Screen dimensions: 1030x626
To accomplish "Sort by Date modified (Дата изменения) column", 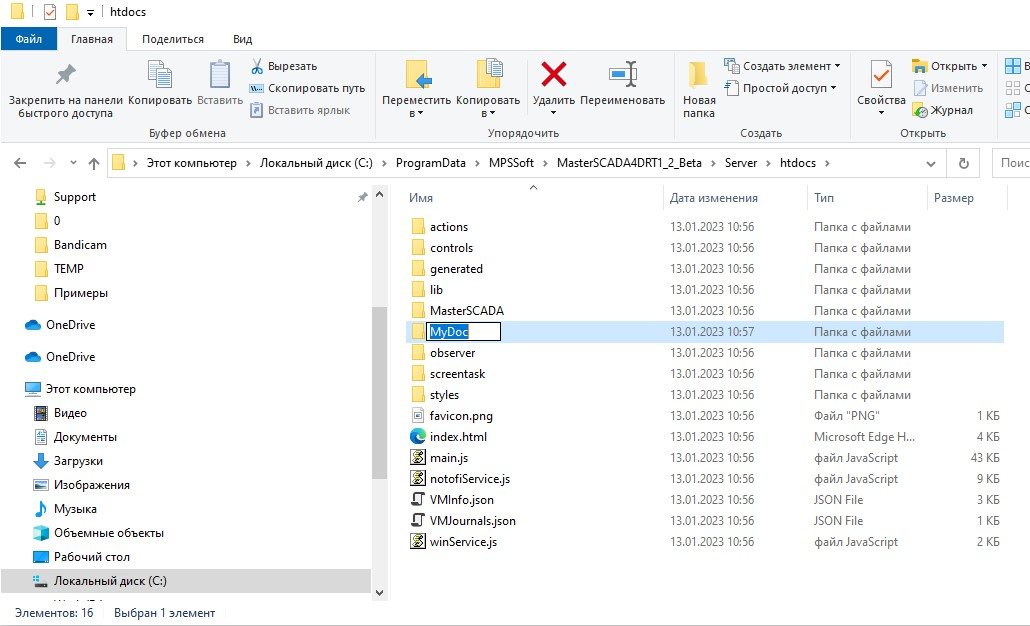I will pyautogui.click(x=714, y=198).
